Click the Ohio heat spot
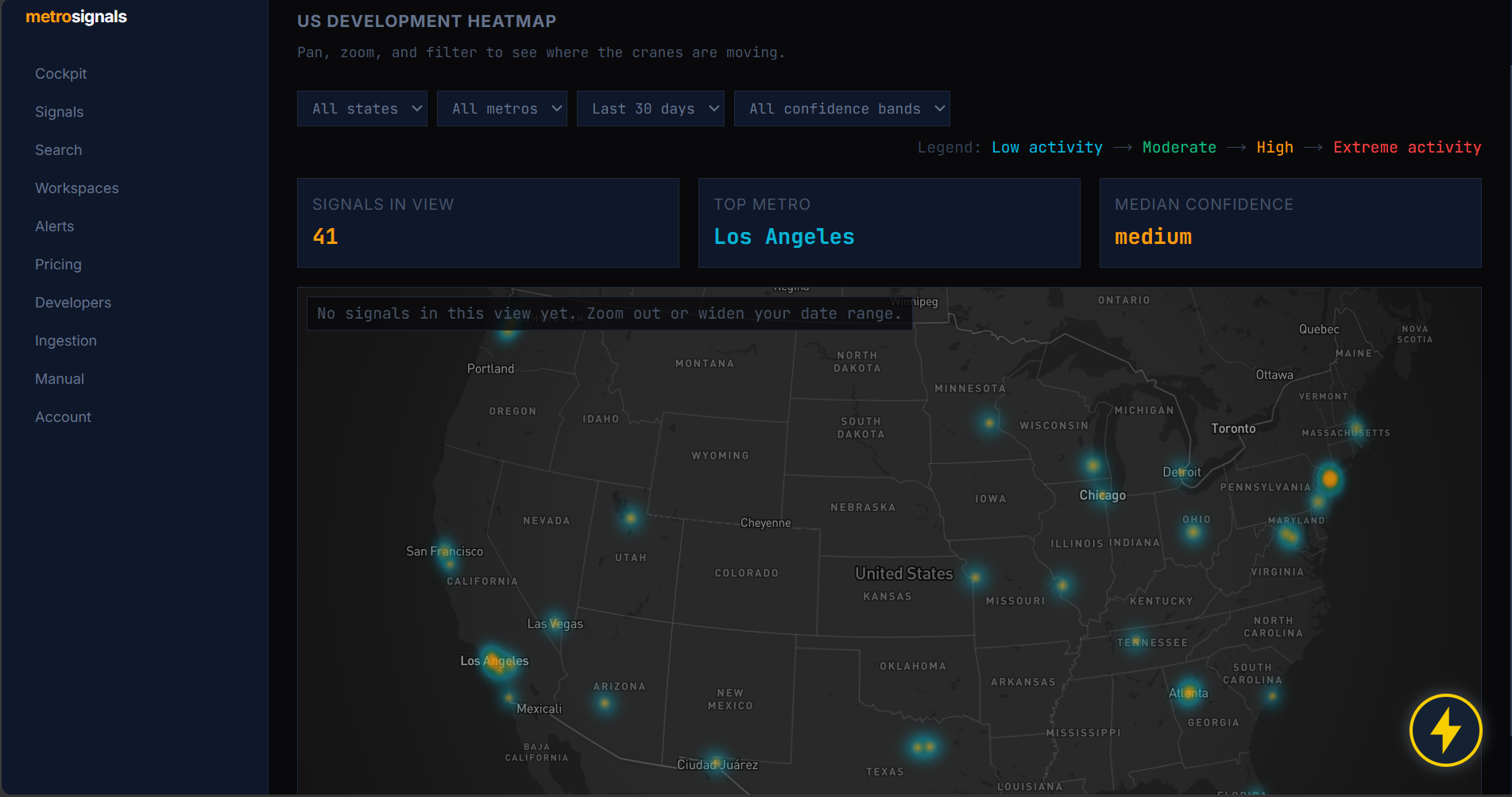1512x797 pixels. pyautogui.click(x=1193, y=532)
